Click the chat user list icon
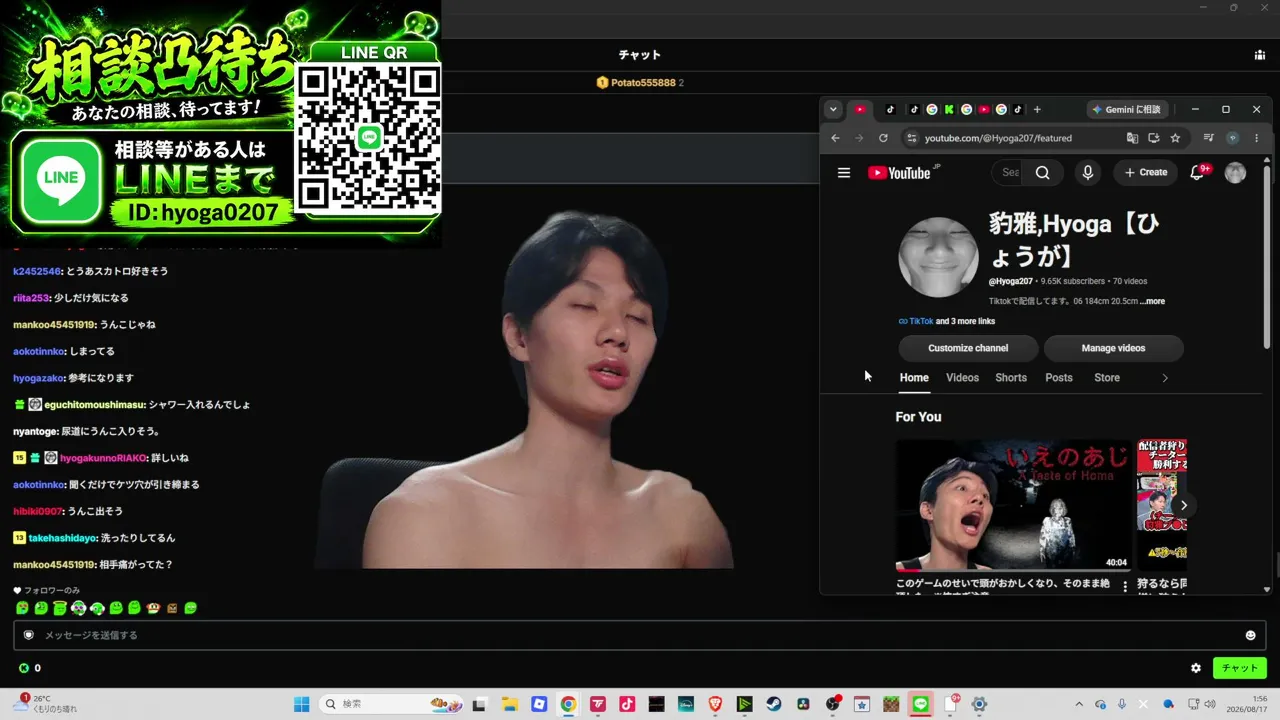Screen dimensions: 1280x720 (1259, 55)
